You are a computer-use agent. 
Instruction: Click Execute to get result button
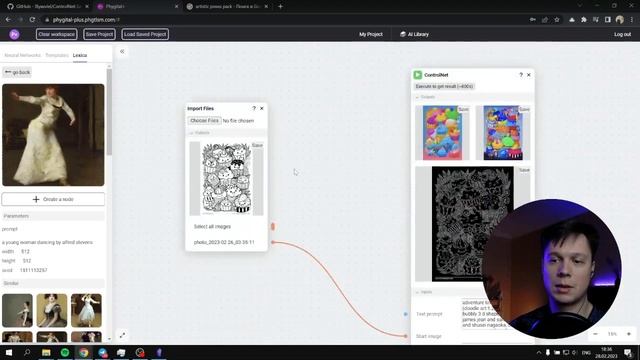point(444,86)
